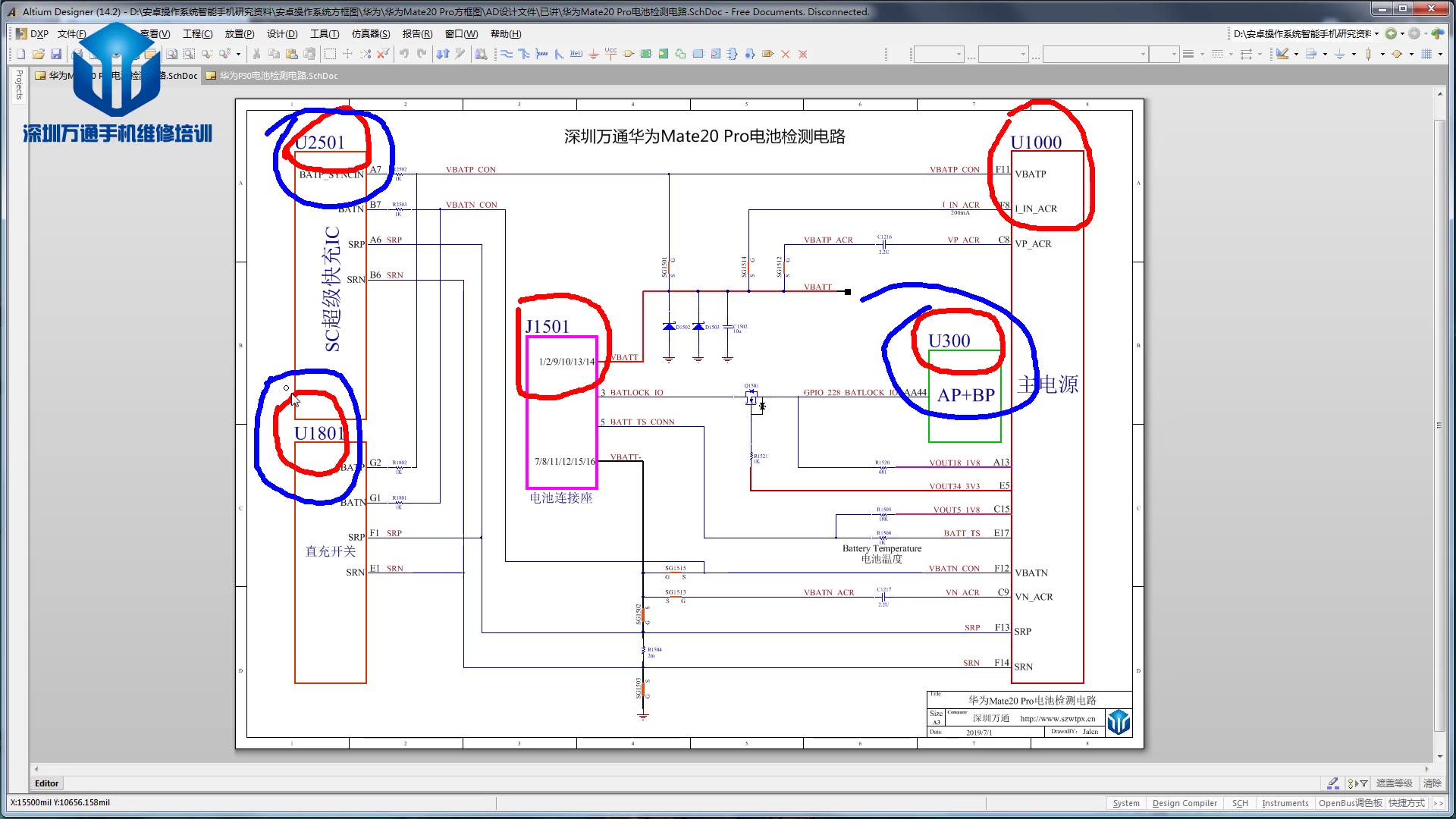
Task: Open the 帮助(H) menu
Action: point(506,33)
